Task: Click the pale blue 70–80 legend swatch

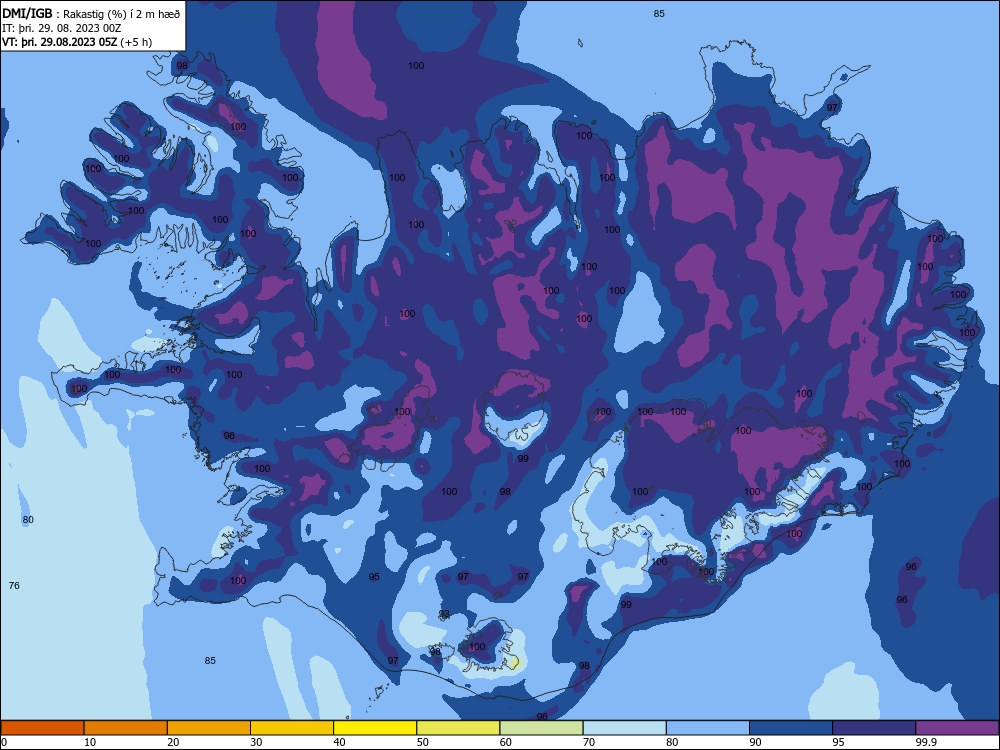Action: coord(624,728)
